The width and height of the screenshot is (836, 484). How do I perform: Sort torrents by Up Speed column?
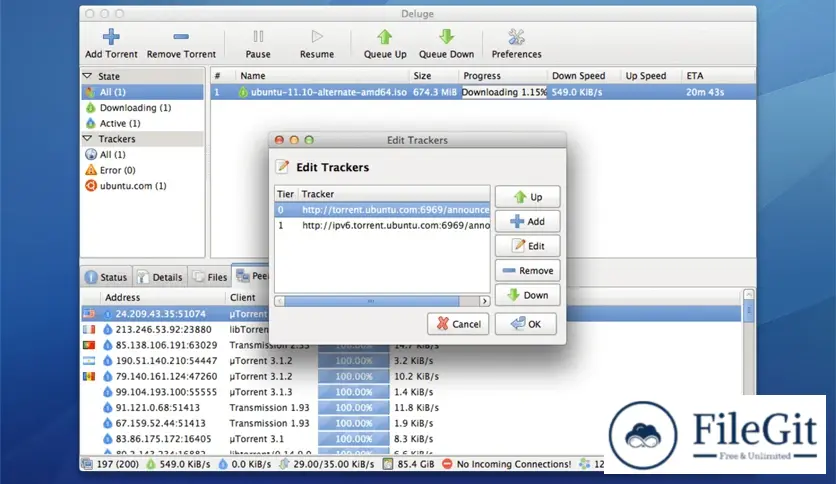(651, 76)
